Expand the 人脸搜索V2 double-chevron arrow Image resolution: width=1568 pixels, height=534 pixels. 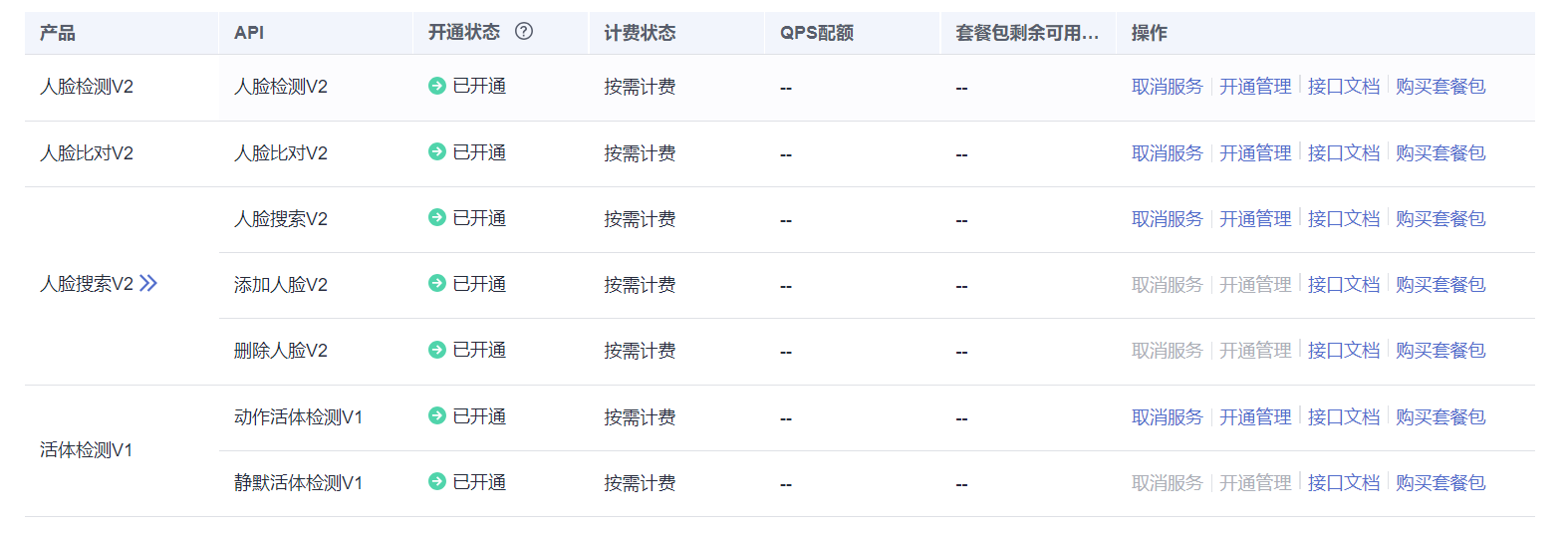pyautogui.click(x=148, y=283)
